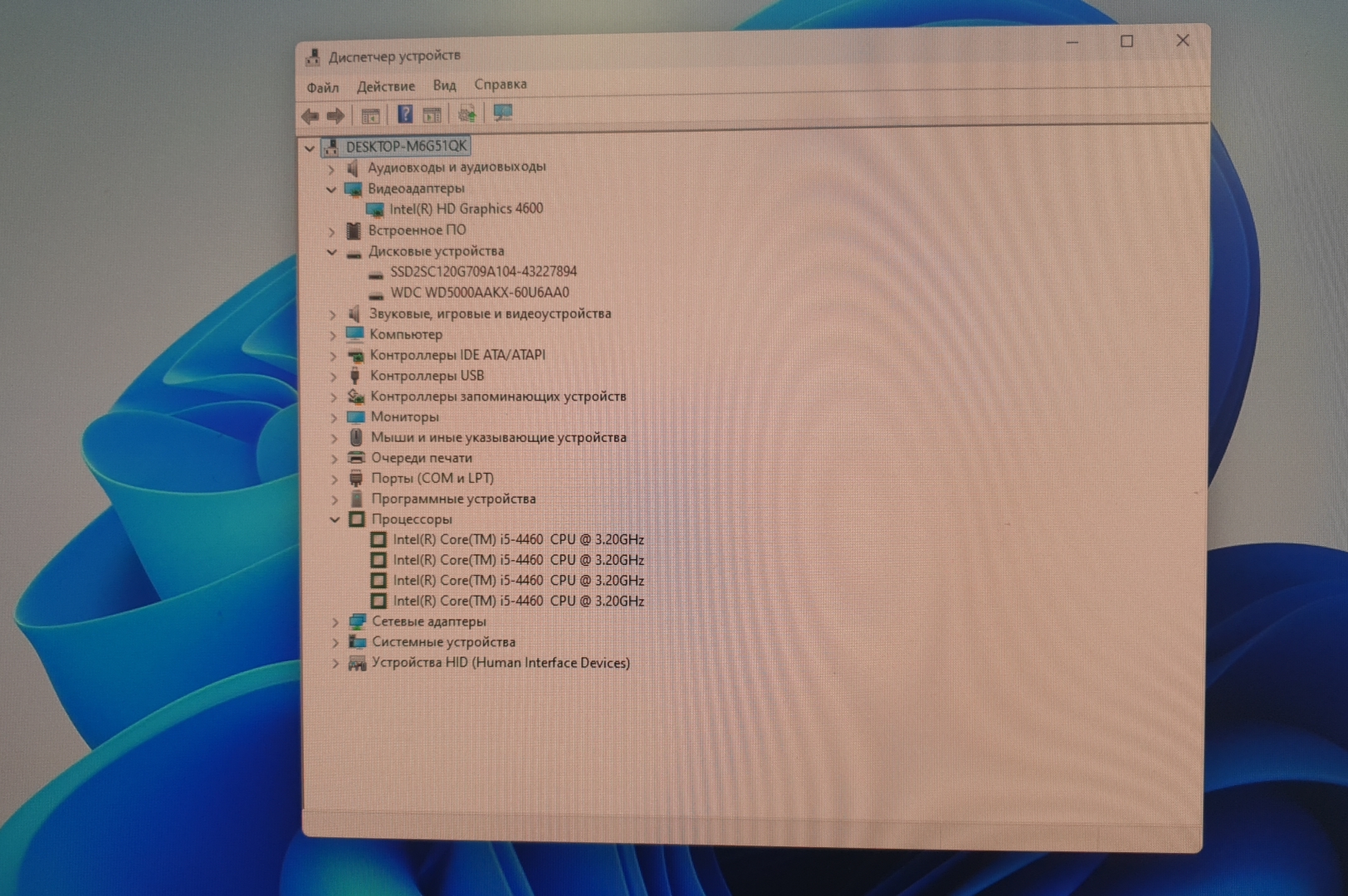
Task: Select Звуковые, игровые и видеоустройства label
Action: click(x=490, y=314)
